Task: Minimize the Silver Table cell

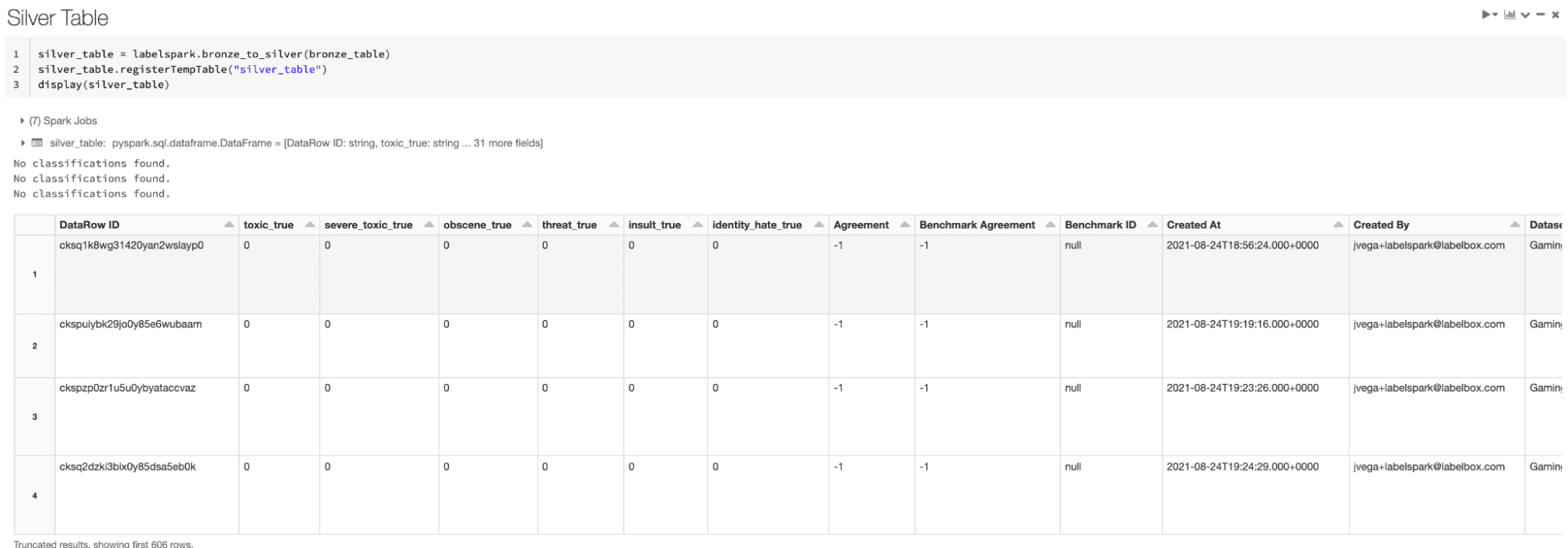Action: (x=1541, y=15)
